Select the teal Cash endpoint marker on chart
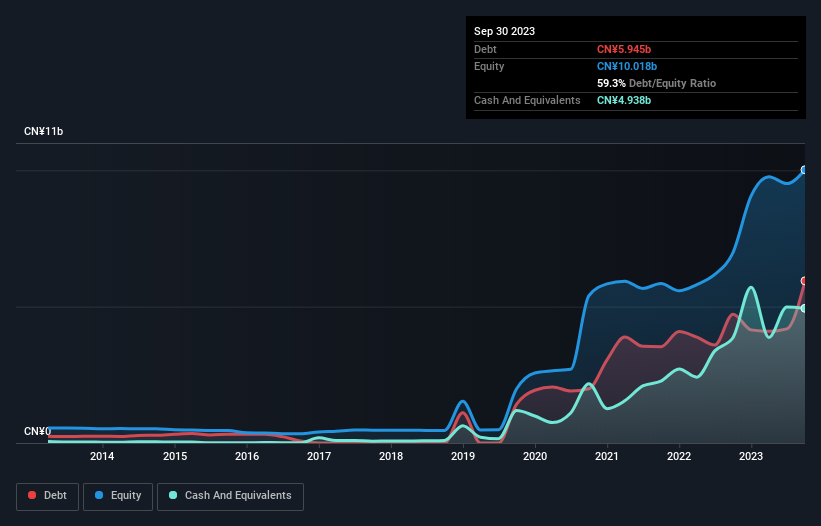 pyautogui.click(x=804, y=308)
